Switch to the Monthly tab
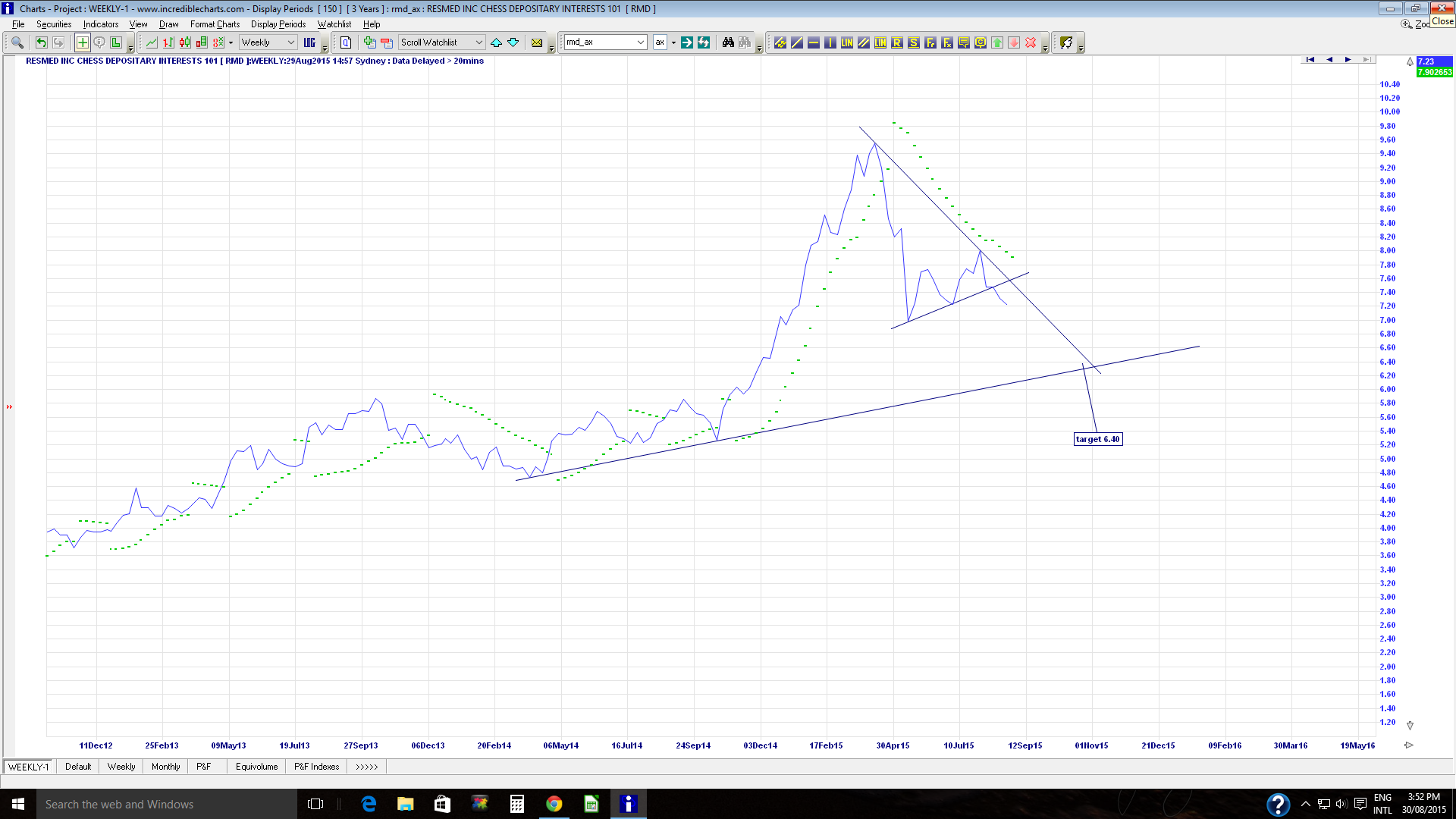1456x819 pixels. 165,767
